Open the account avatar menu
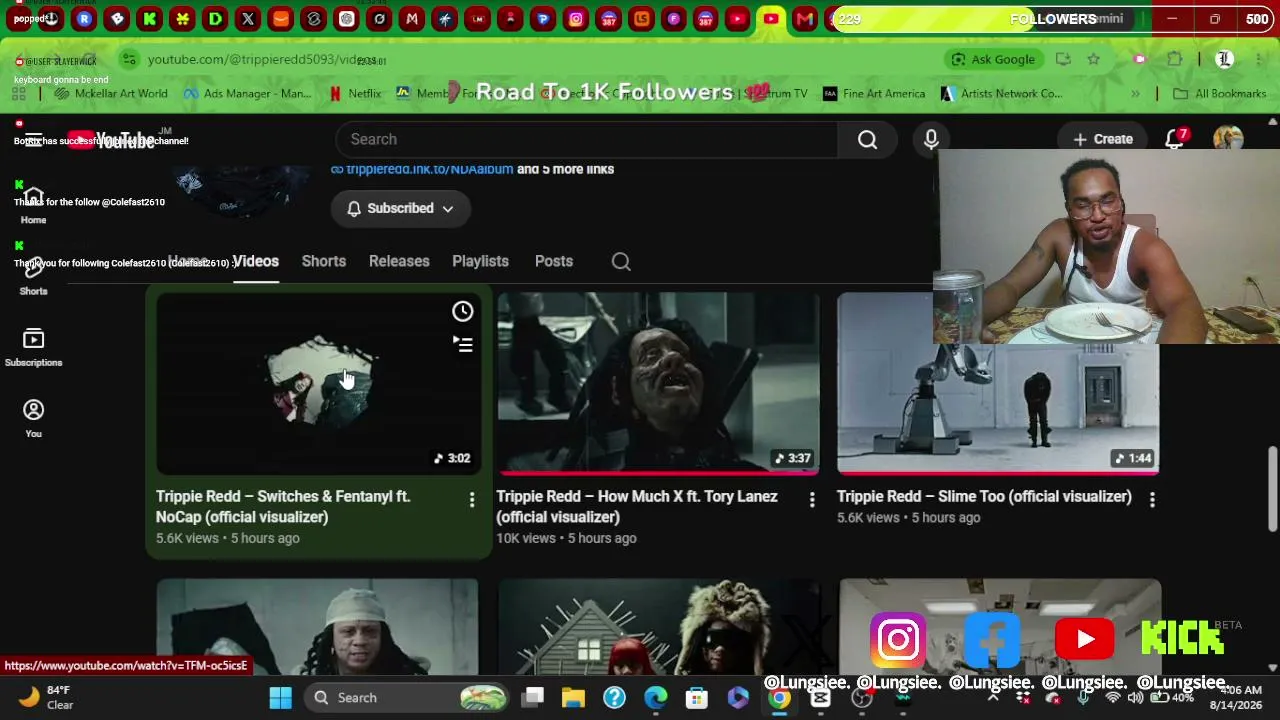 [1228, 139]
